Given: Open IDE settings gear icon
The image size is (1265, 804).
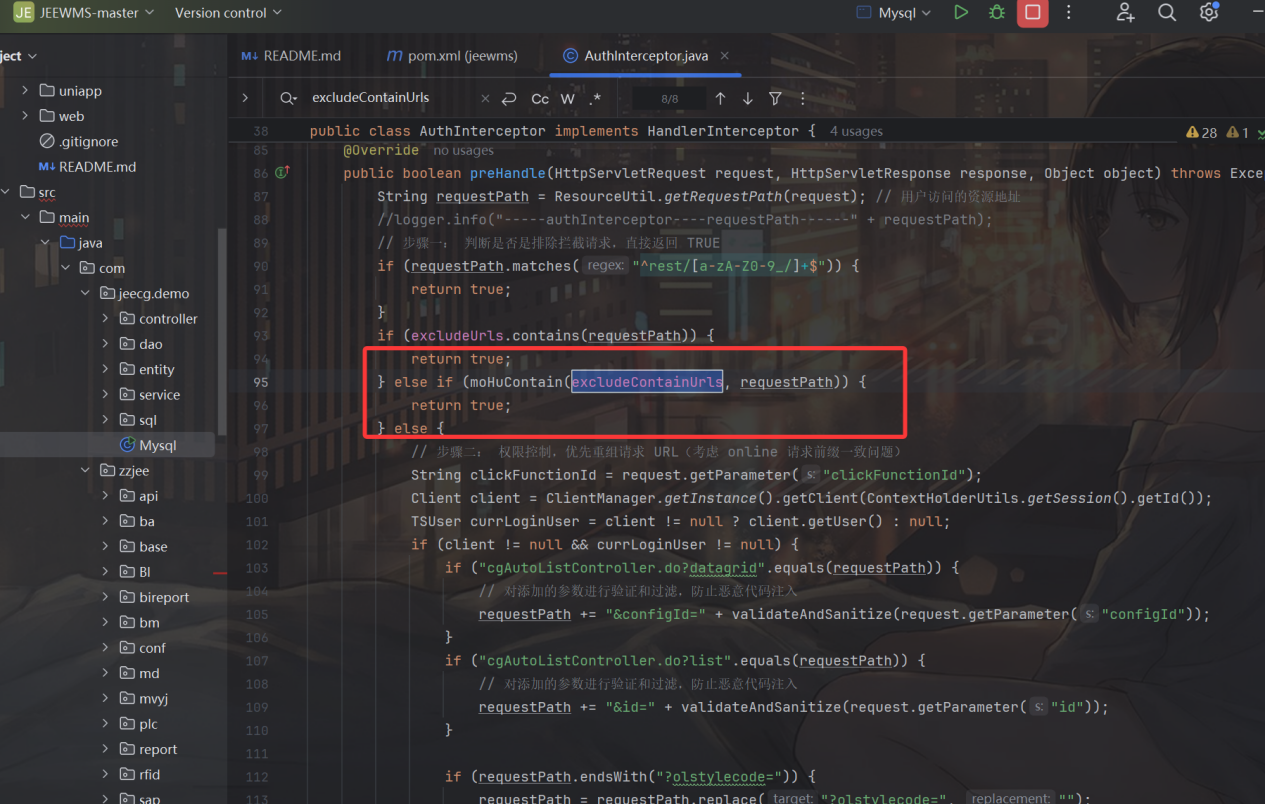Looking at the screenshot, I should click(x=1209, y=13).
